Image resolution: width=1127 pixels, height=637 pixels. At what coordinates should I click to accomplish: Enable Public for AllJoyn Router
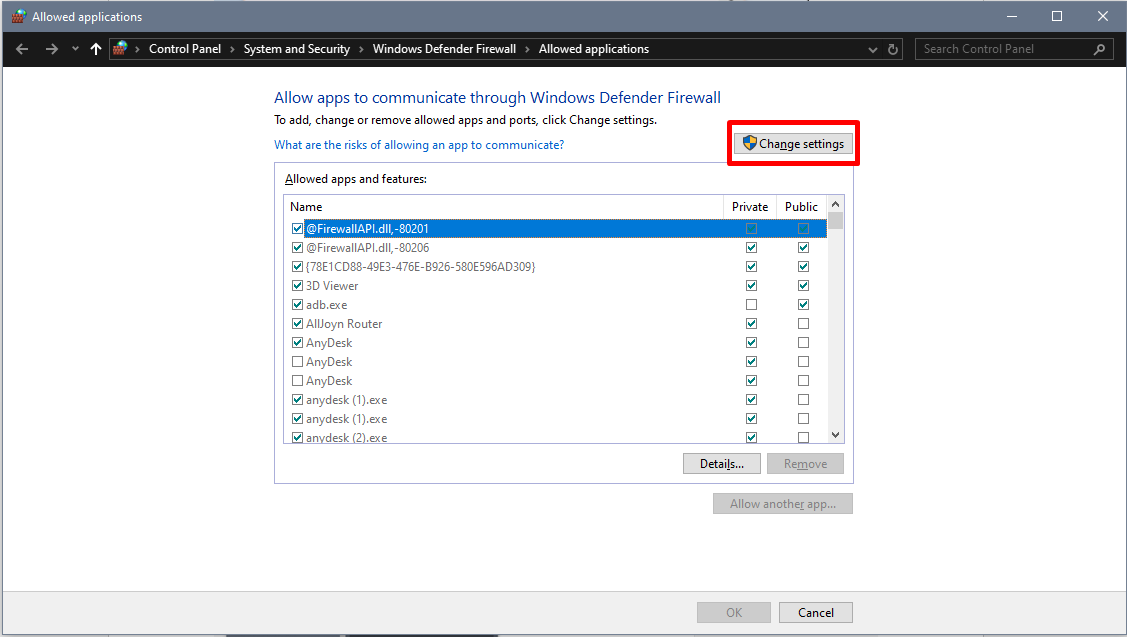[803, 324]
